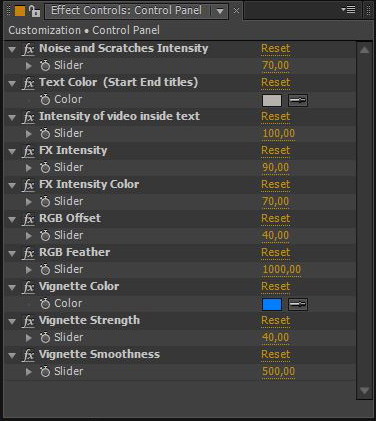Screen dimensions: 376x421
Task: Select the RGB Offset effect name
Action: point(70,218)
